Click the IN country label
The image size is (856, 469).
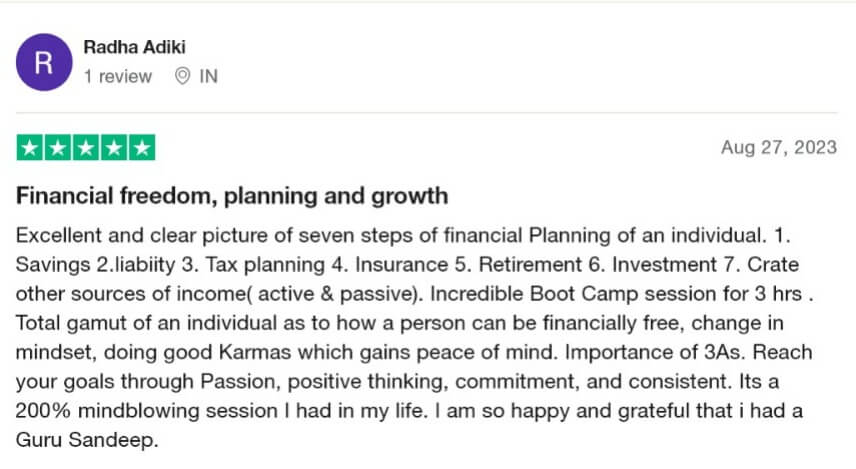(x=208, y=76)
